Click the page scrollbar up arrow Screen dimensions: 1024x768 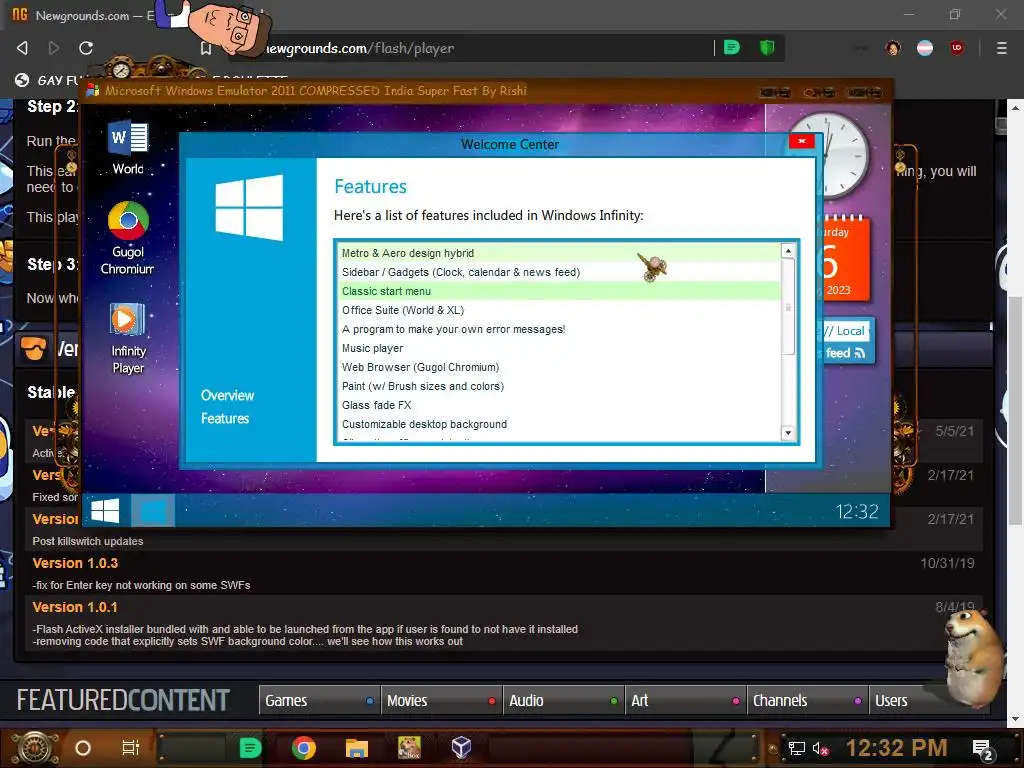[1015, 107]
